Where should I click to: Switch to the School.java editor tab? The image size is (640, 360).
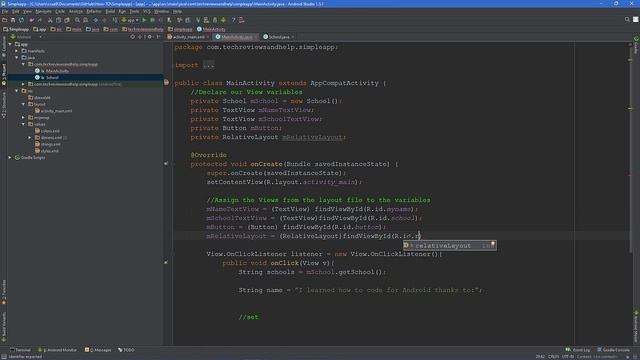pos(279,37)
